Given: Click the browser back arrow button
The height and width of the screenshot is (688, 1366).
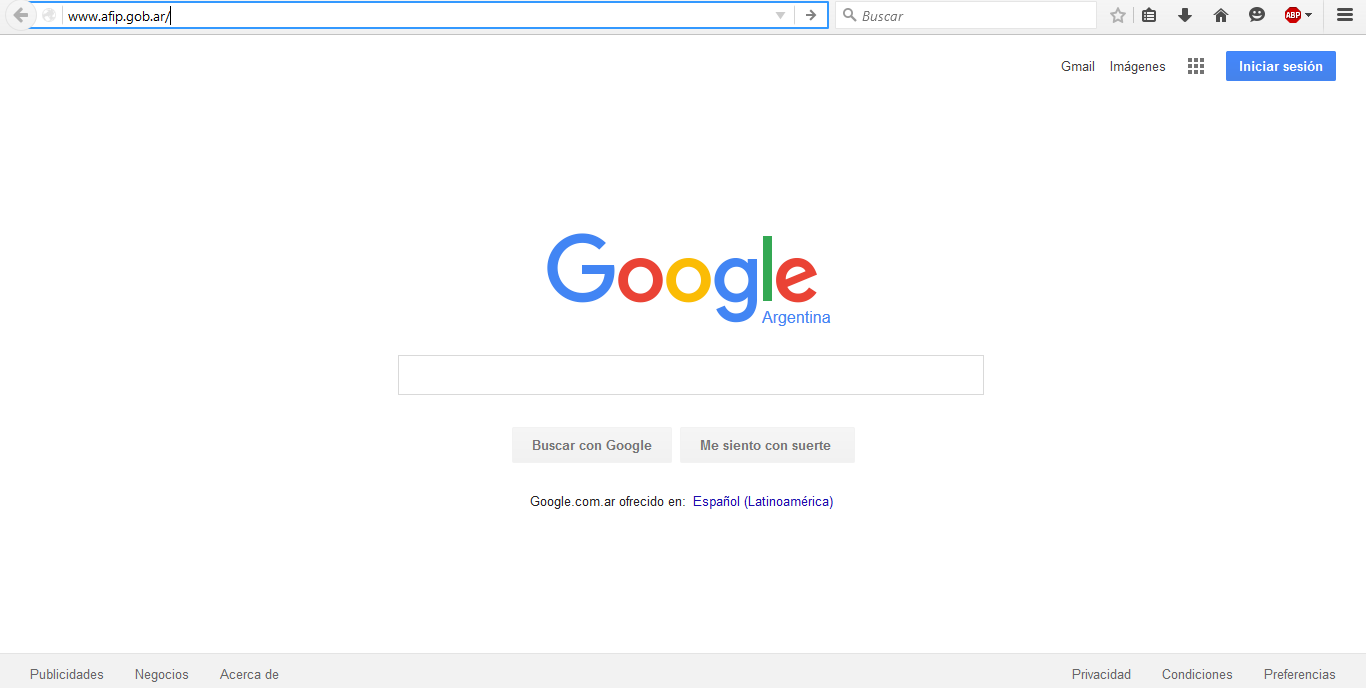Looking at the screenshot, I should (20, 15).
